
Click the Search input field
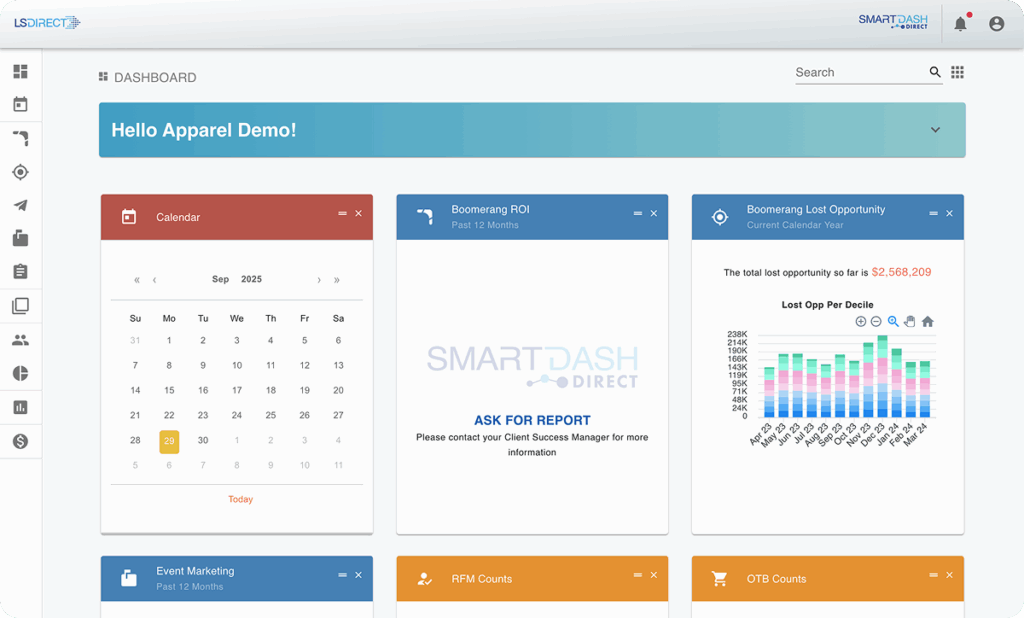[x=858, y=72]
